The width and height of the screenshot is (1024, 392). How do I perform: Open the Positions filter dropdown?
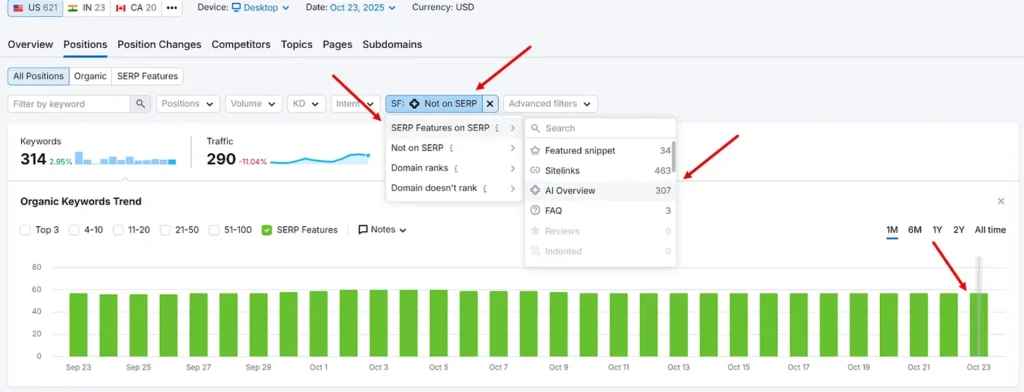click(187, 104)
